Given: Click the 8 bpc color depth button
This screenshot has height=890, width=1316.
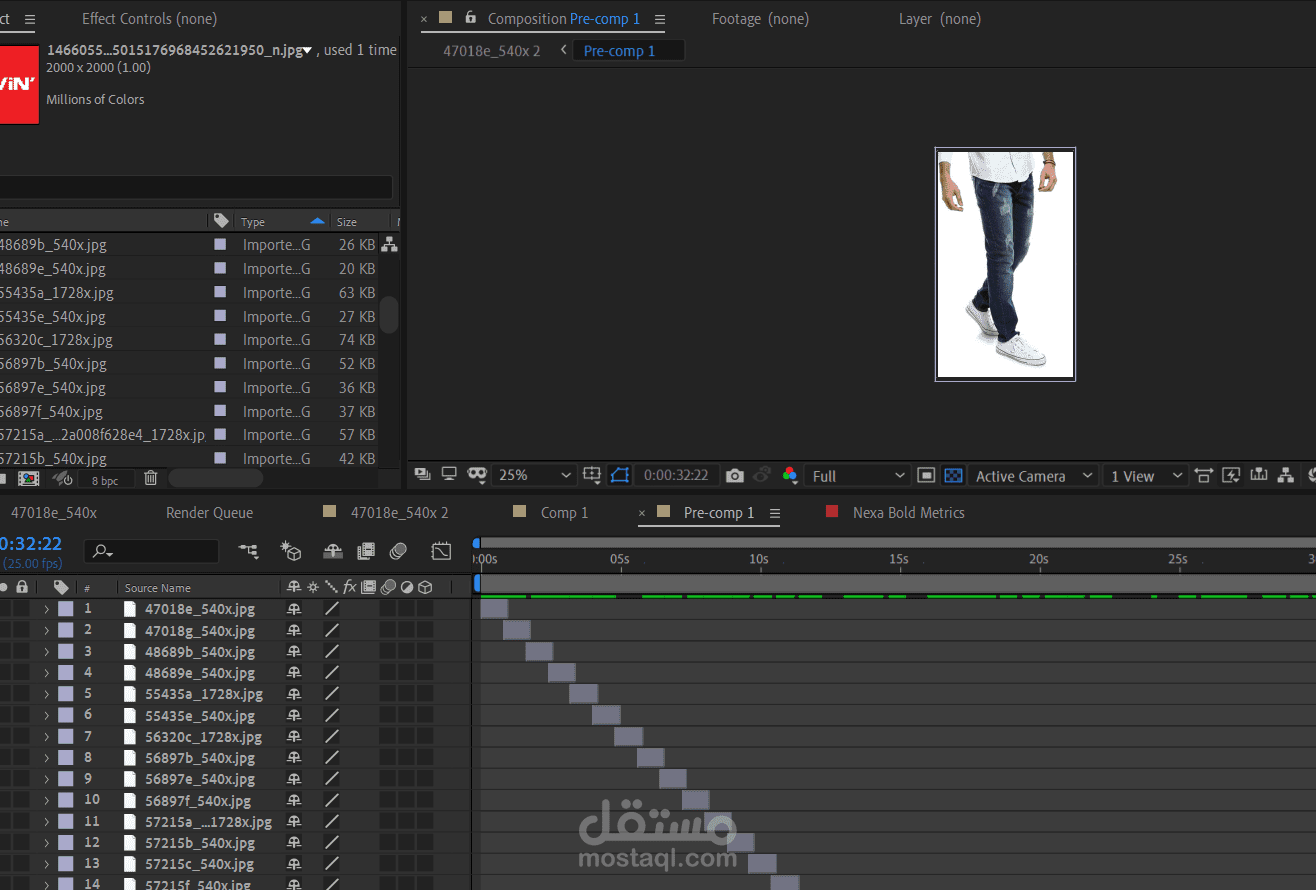Looking at the screenshot, I should (x=105, y=480).
